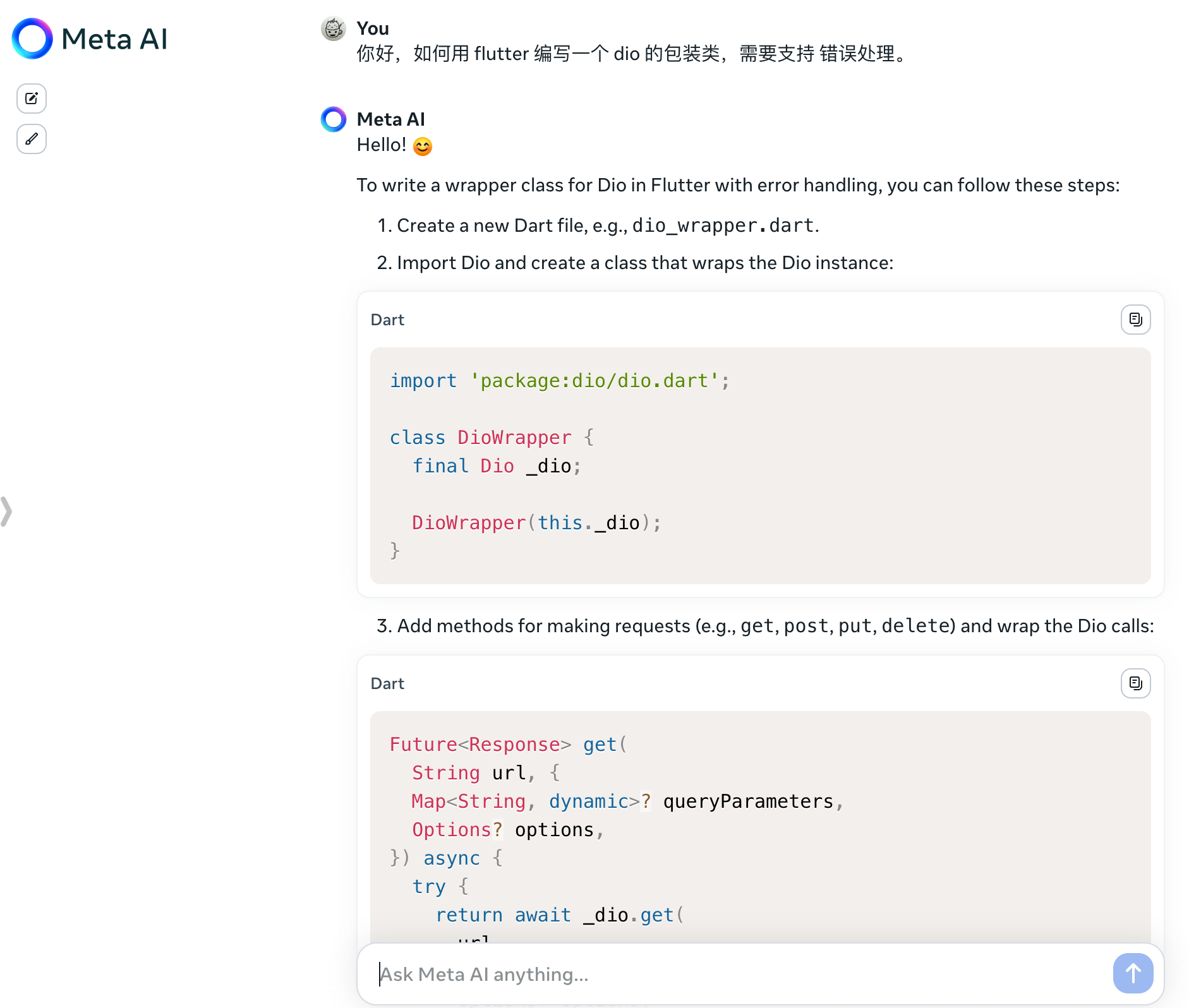The image size is (1189, 1008).
Task: Click the 'DioWrapper(this._dio);' constructor line
Action: tap(536, 523)
